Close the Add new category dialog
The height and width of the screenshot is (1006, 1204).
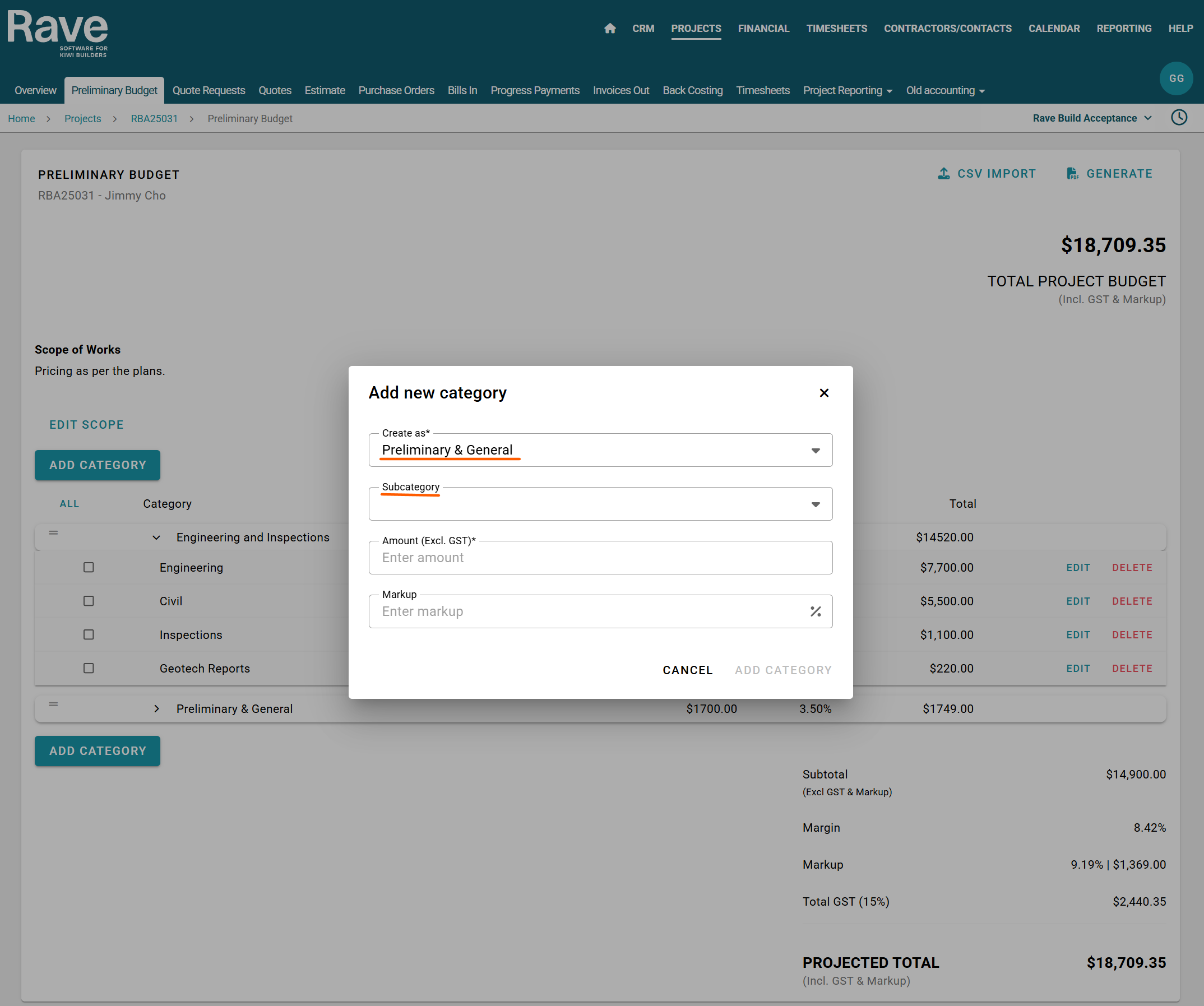(x=824, y=393)
